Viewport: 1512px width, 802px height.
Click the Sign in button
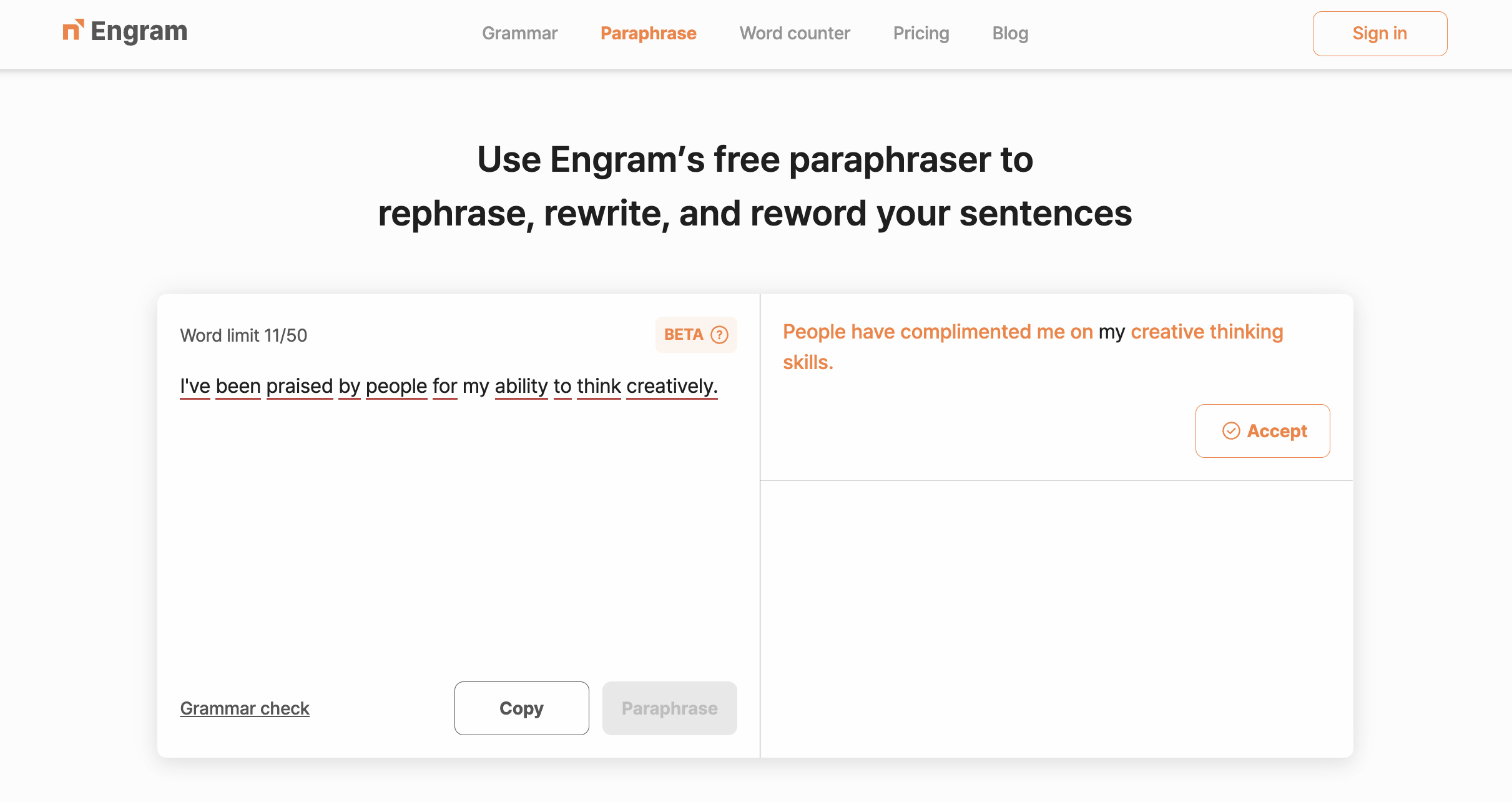tap(1380, 34)
